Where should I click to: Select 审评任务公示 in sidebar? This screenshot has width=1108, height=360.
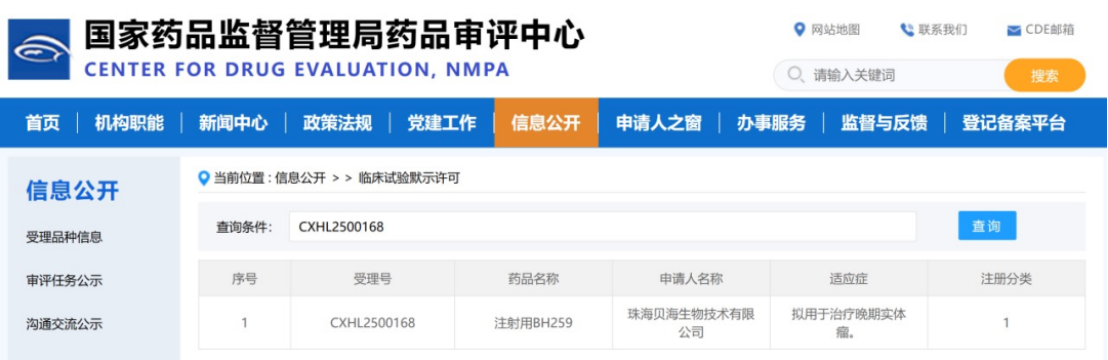pyautogui.click(x=64, y=281)
